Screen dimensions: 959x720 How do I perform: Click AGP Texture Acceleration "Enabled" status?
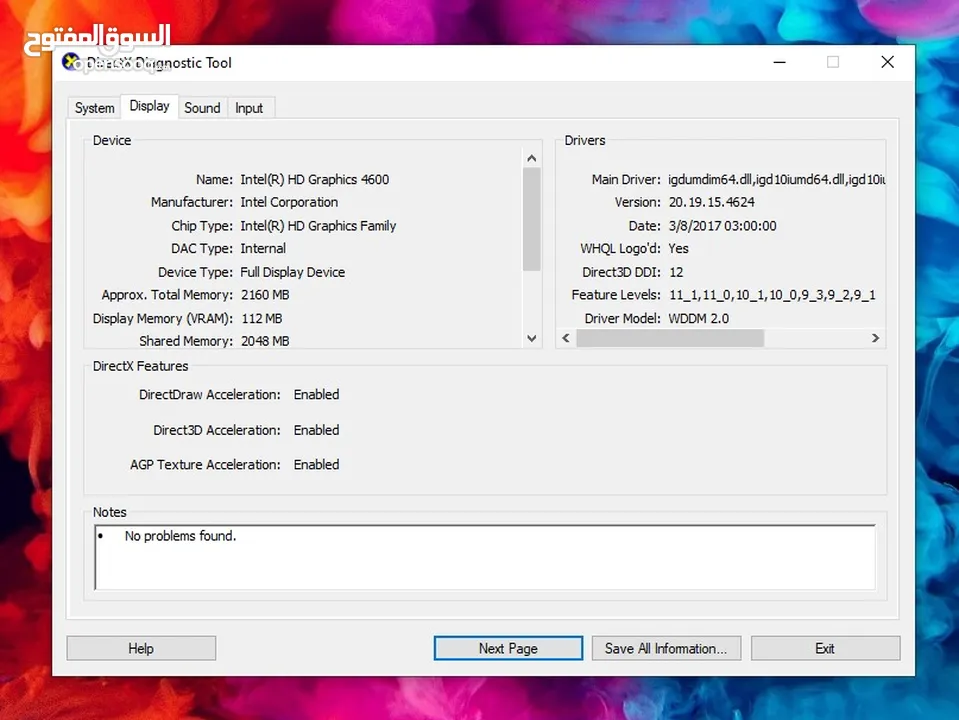coord(316,465)
